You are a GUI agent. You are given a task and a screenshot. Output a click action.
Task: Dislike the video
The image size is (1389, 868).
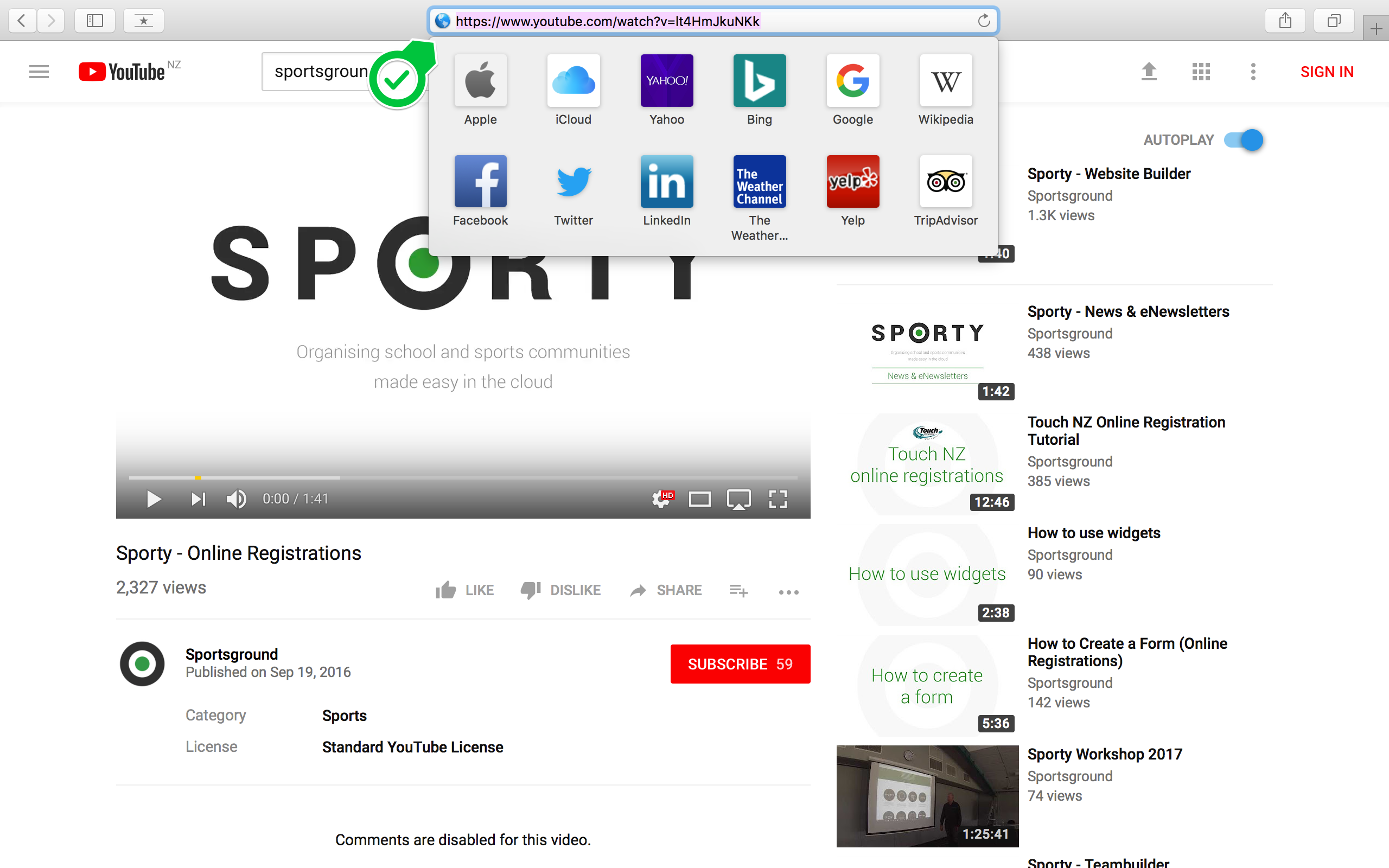point(560,590)
